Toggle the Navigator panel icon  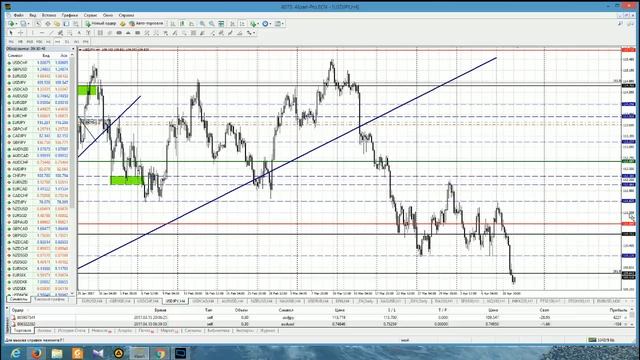point(57,24)
